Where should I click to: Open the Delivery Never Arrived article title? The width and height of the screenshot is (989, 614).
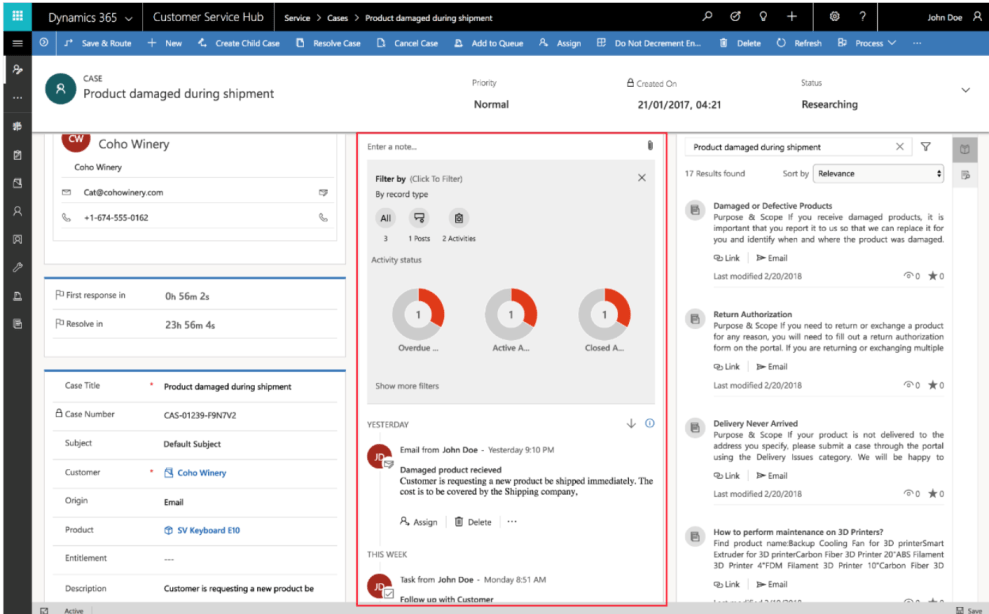pos(755,423)
